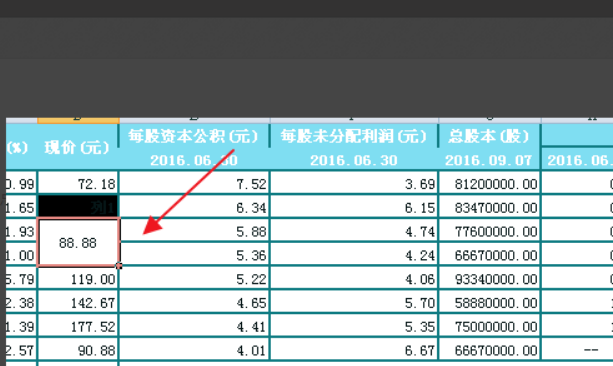Click the cell showing 6.15
The height and width of the screenshot is (366, 613).
click(x=354, y=206)
